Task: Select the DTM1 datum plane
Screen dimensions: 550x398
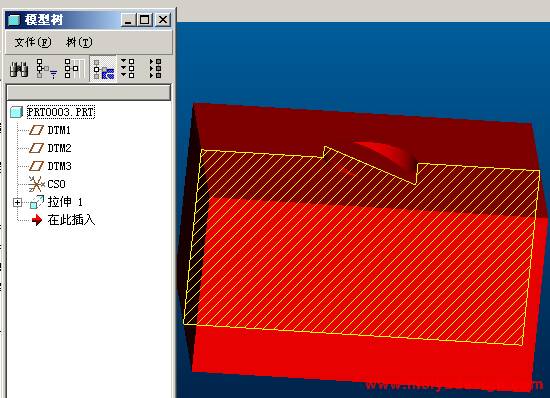Action: (59, 130)
